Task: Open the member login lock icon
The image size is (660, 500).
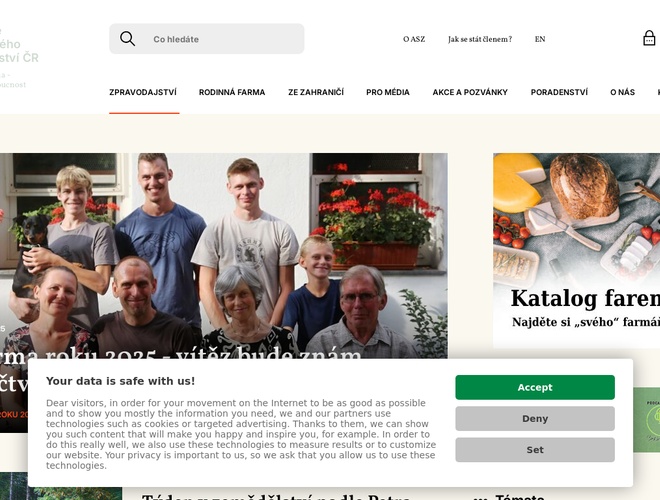Action: (649, 38)
